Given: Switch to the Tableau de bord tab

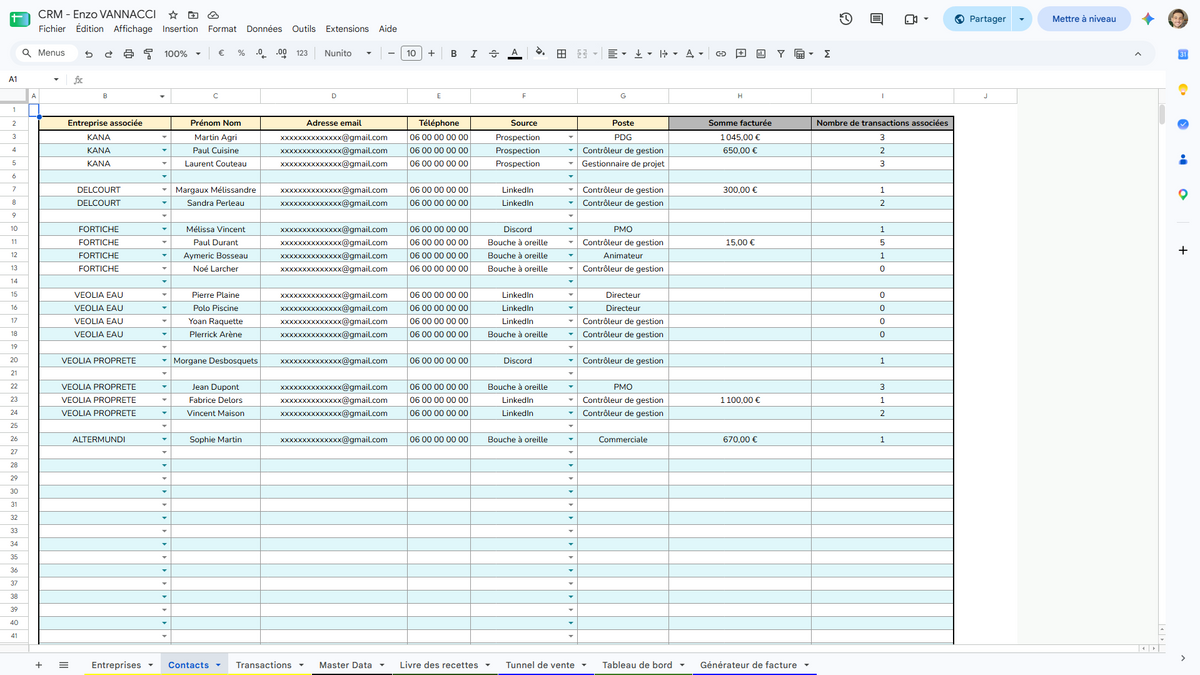Looking at the screenshot, I should tap(637, 665).
